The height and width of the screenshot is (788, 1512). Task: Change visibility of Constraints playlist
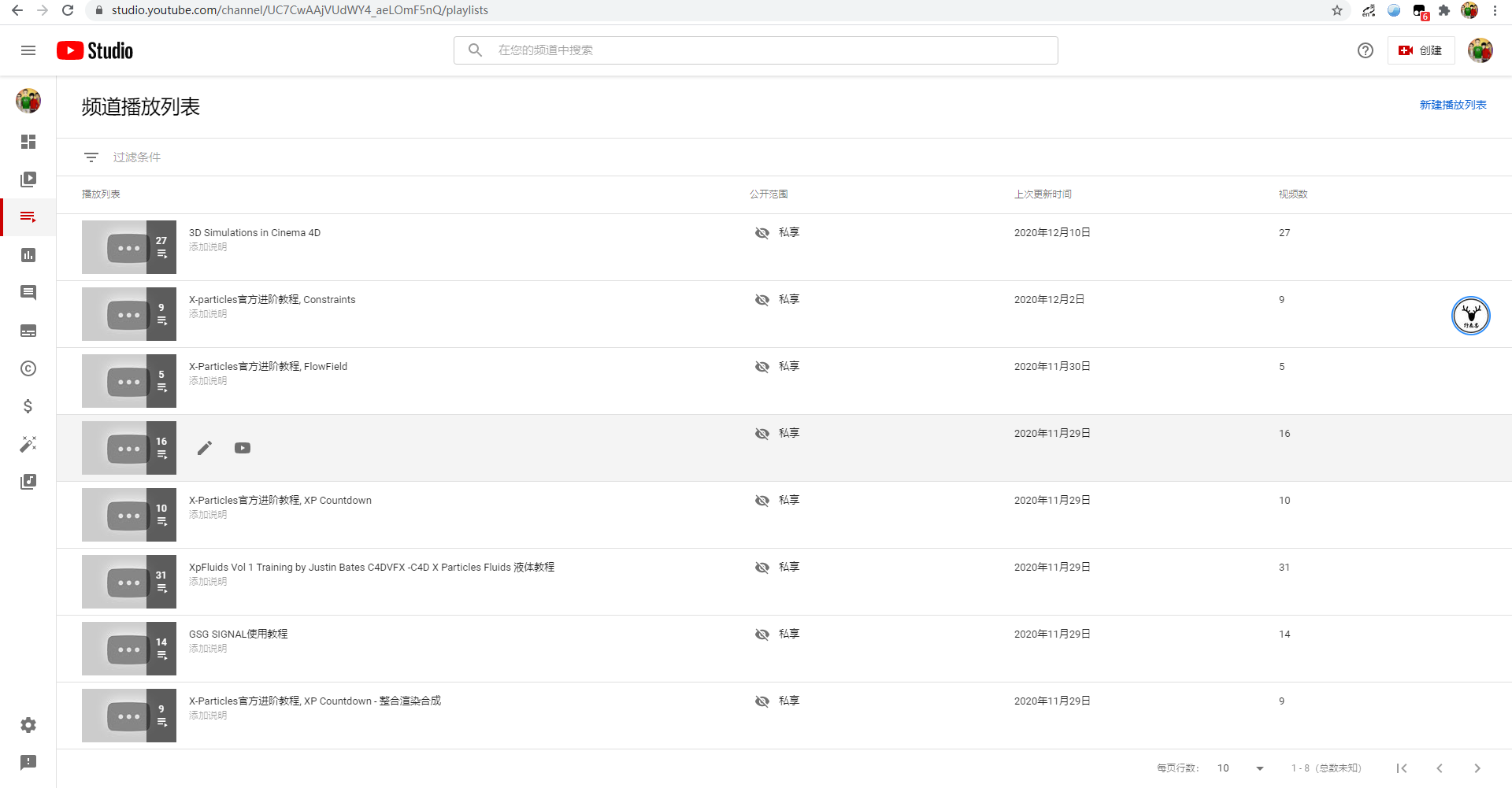[777, 300]
